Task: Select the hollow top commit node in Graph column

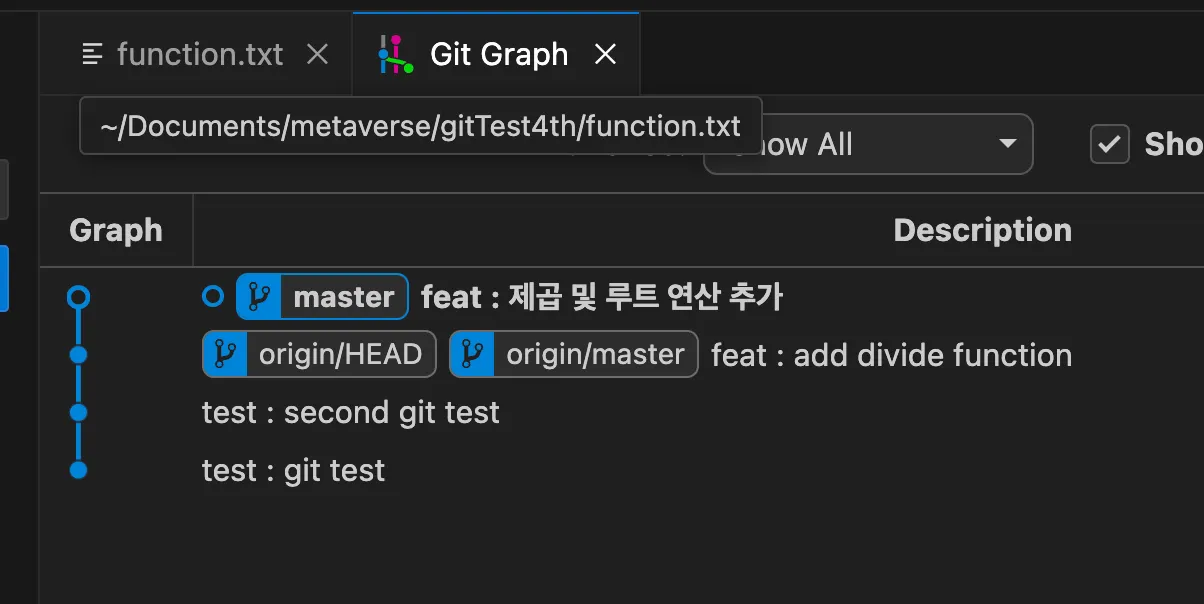Action: click(79, 297)
